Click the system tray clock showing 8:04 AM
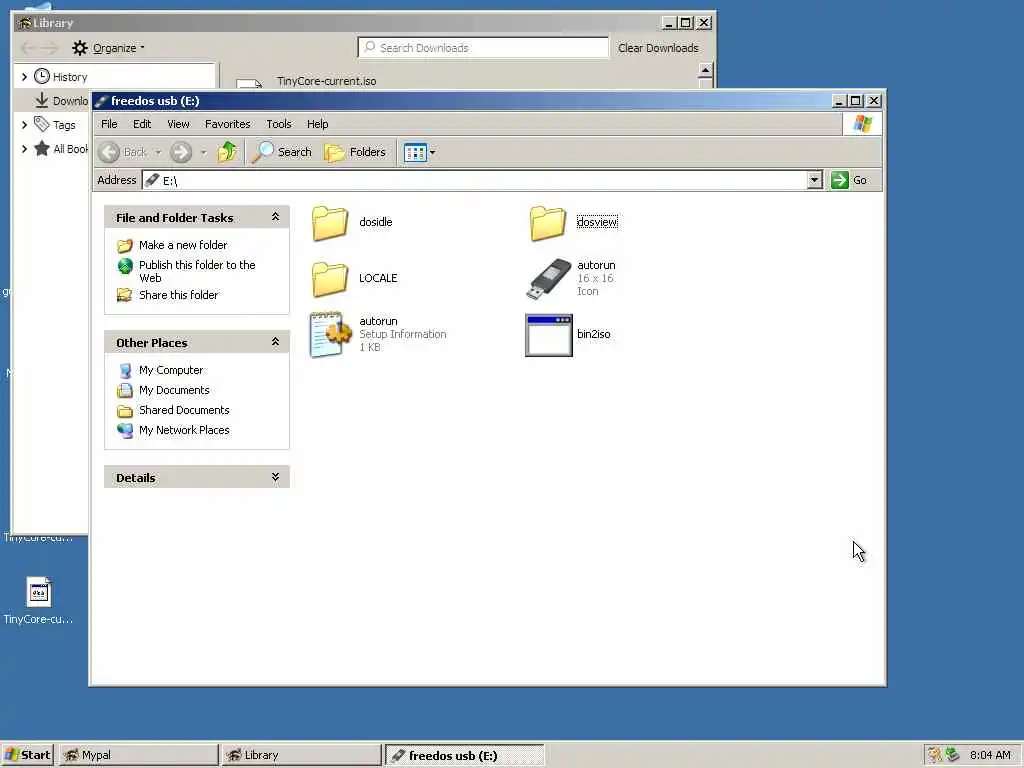Image resolution: width=1024 pixels, height=768 pixels. click(990, 755)
